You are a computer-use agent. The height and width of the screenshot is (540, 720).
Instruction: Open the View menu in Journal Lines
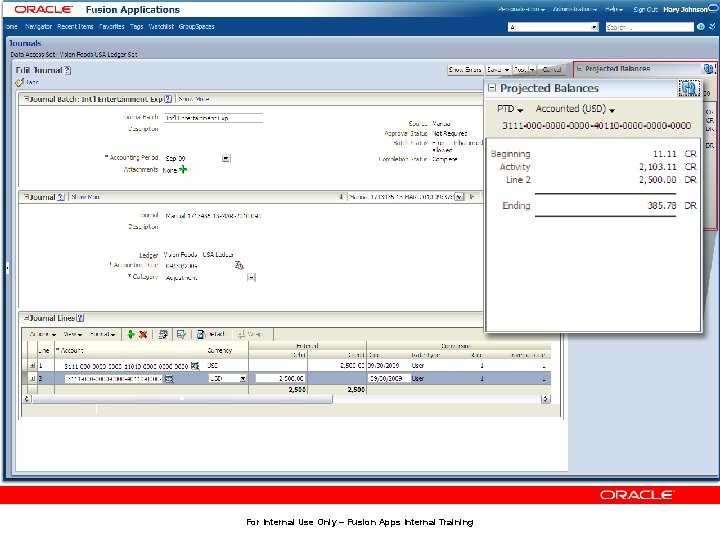72,334
